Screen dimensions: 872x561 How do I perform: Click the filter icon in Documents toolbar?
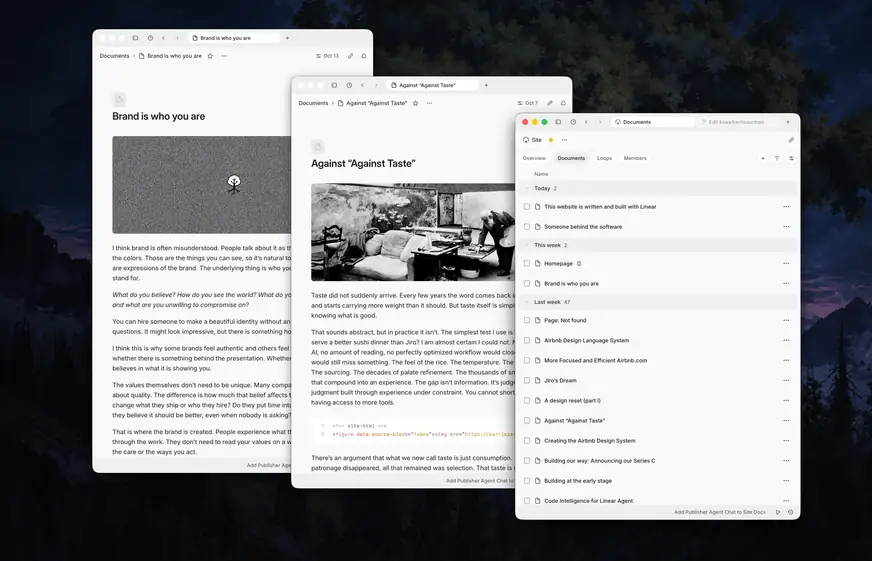(777, 158)
